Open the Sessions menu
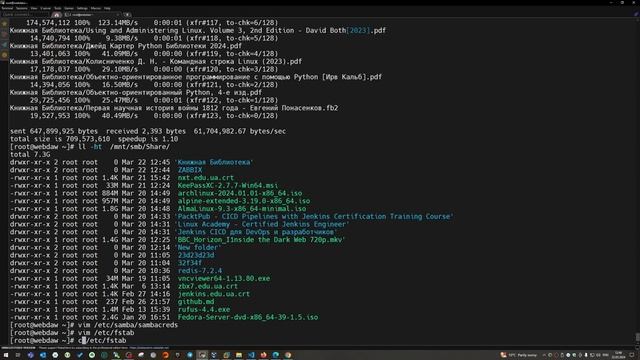 tap(21, 8)
